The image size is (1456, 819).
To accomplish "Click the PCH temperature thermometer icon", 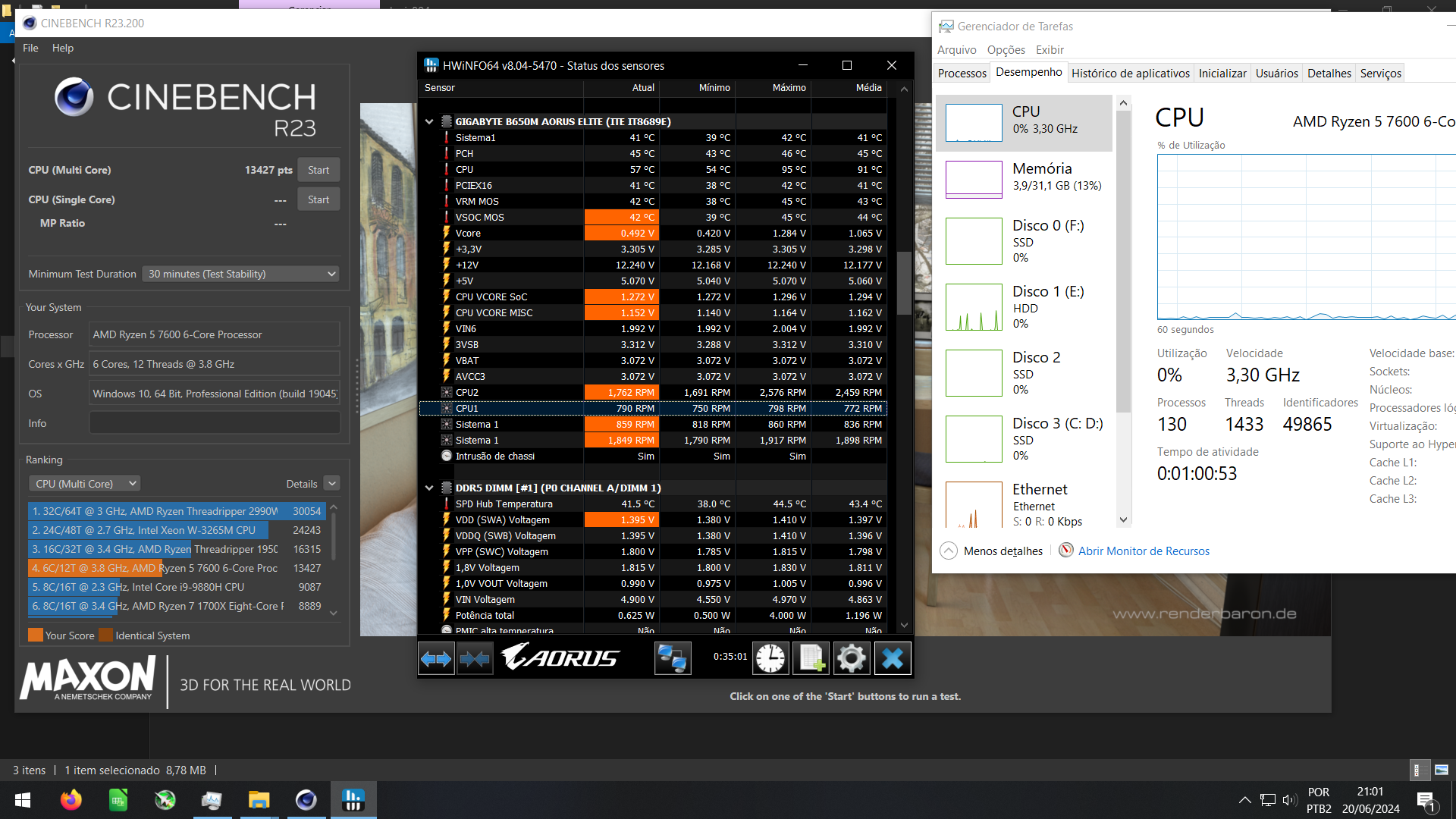I will pyautogui.click(x=447, y=153).
